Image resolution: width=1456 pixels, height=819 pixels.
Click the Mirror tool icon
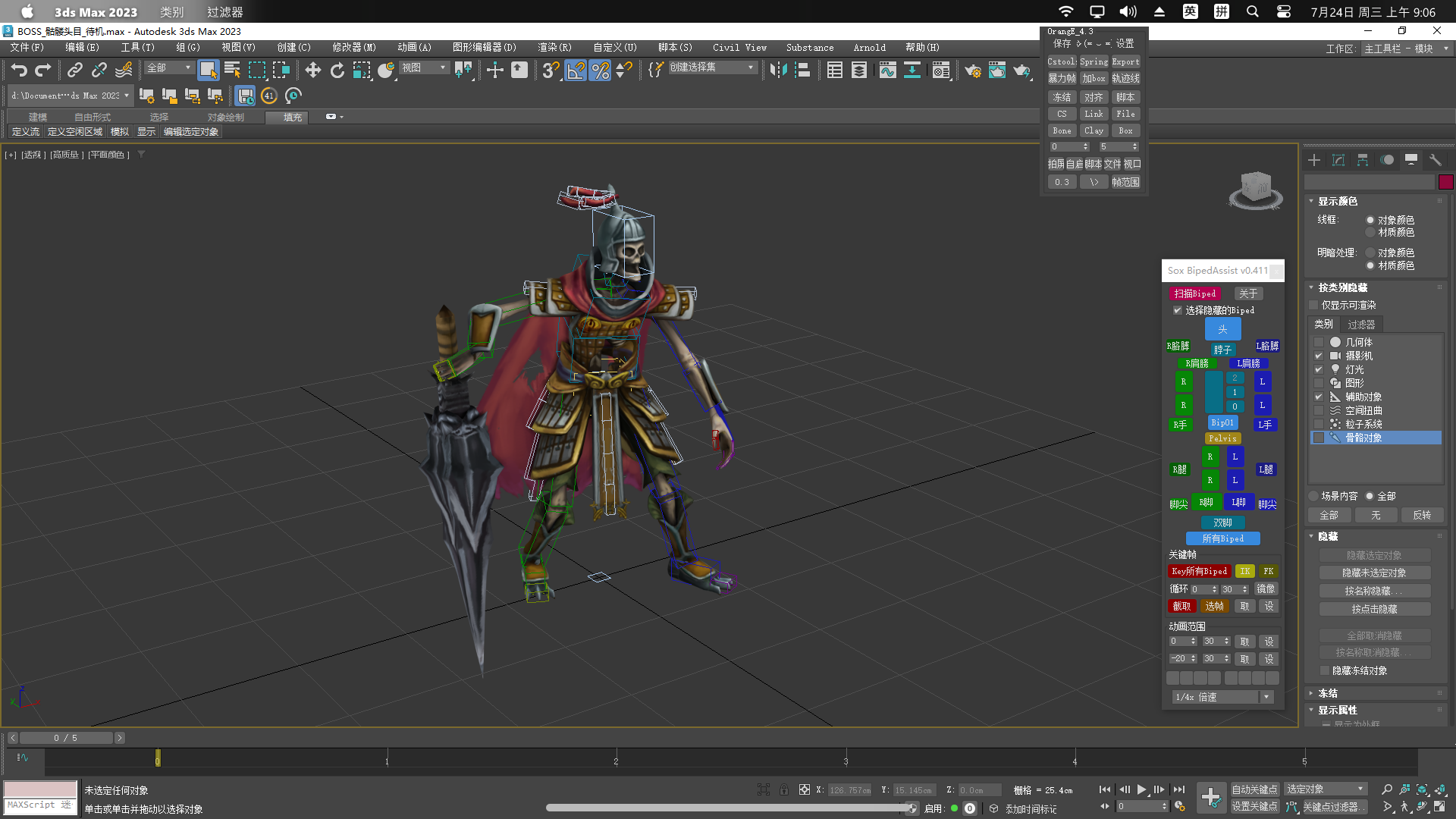tap(778, 71)
